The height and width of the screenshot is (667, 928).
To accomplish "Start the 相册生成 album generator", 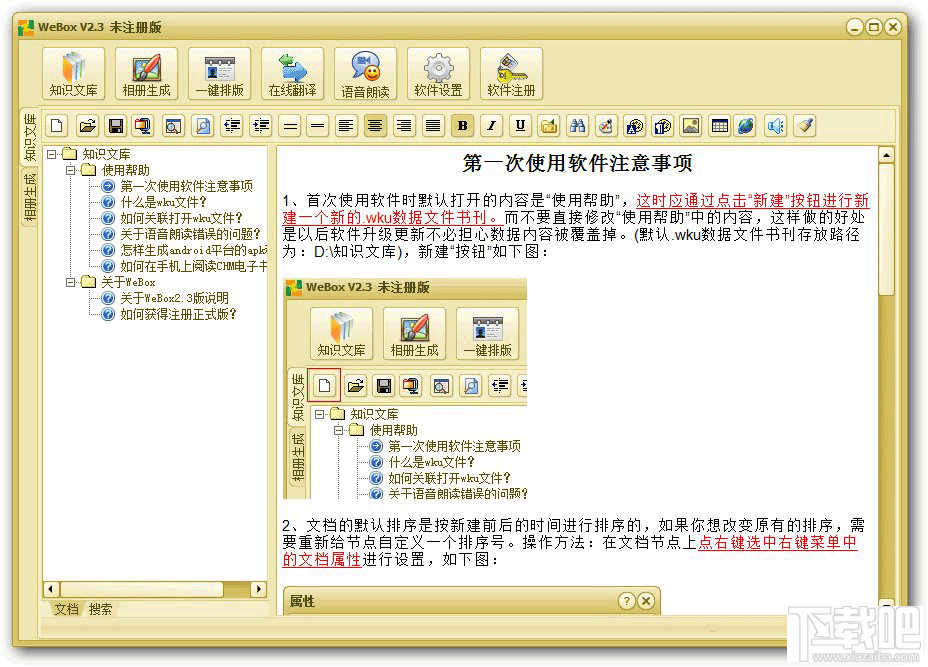I will 145,72.
